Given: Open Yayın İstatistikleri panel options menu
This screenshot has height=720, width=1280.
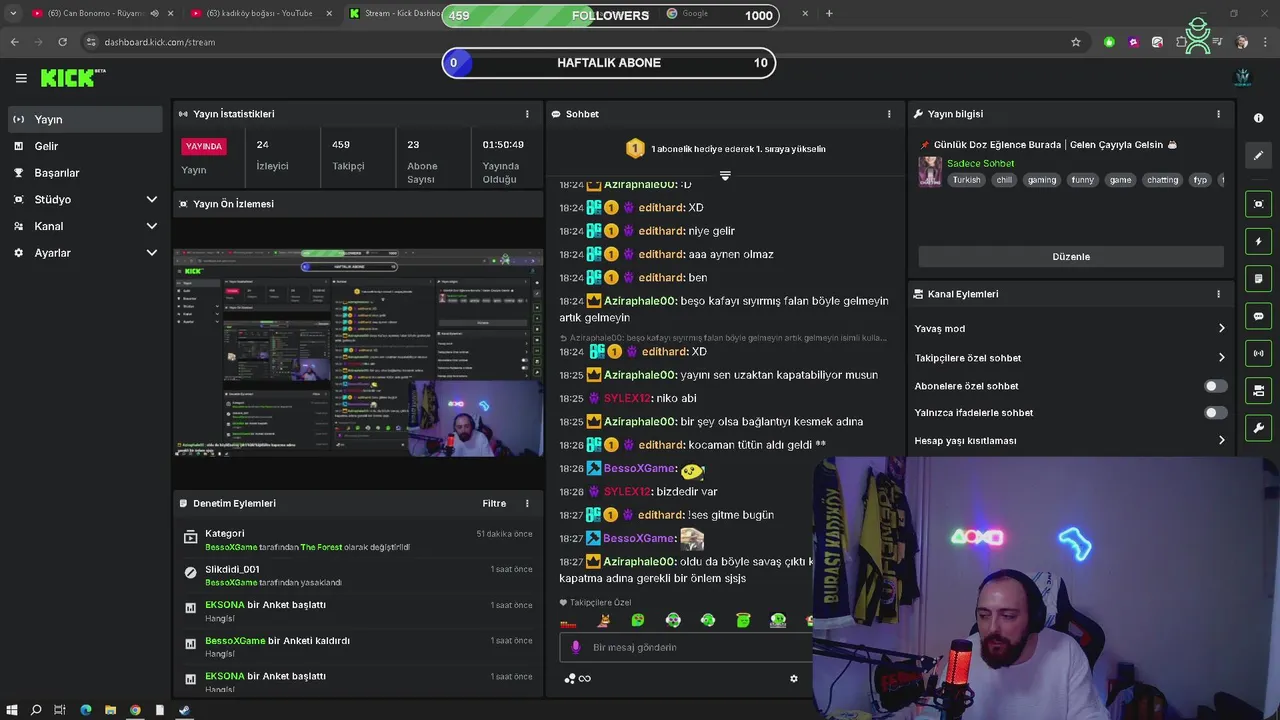Looking at the screenshot, I should point(527,114).
